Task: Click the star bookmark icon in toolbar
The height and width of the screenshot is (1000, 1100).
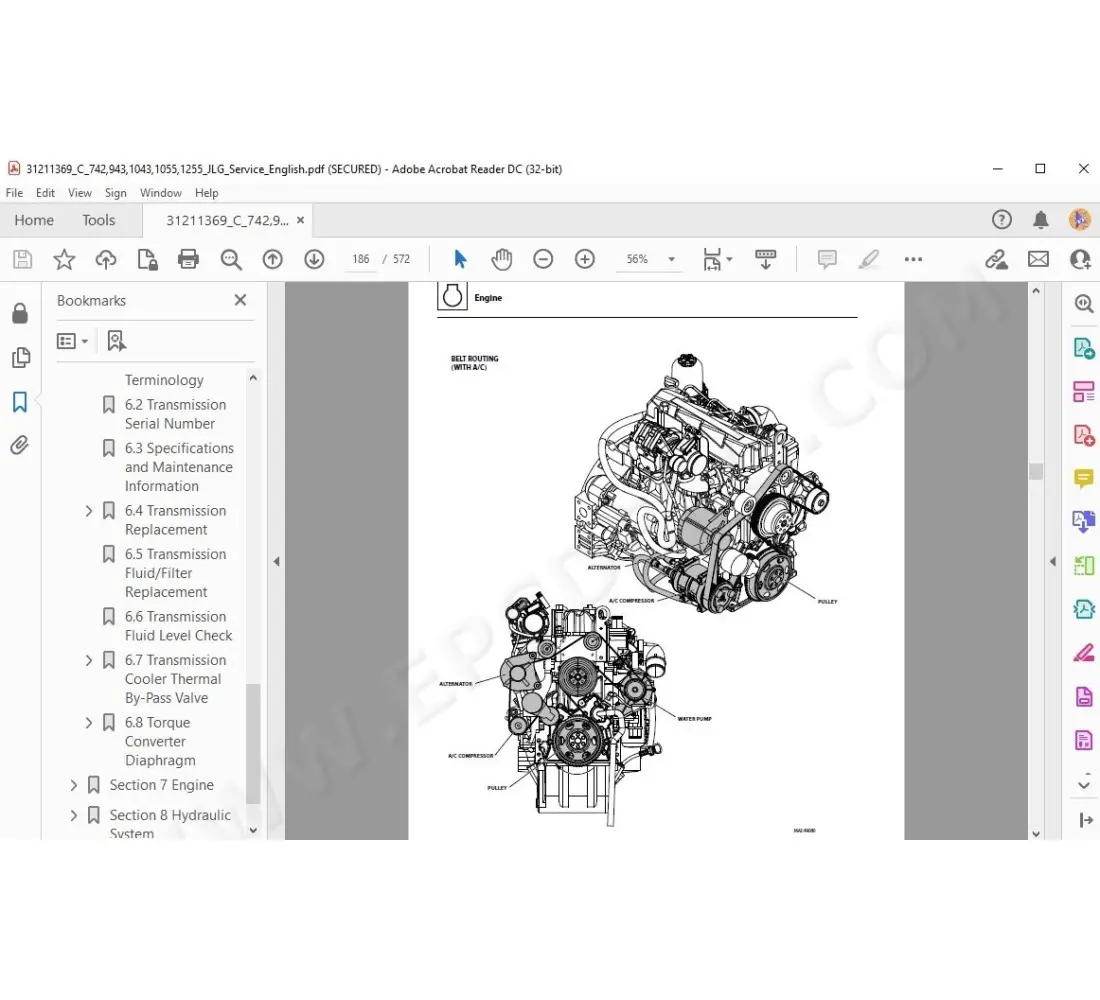Action: tap(64, 260)
